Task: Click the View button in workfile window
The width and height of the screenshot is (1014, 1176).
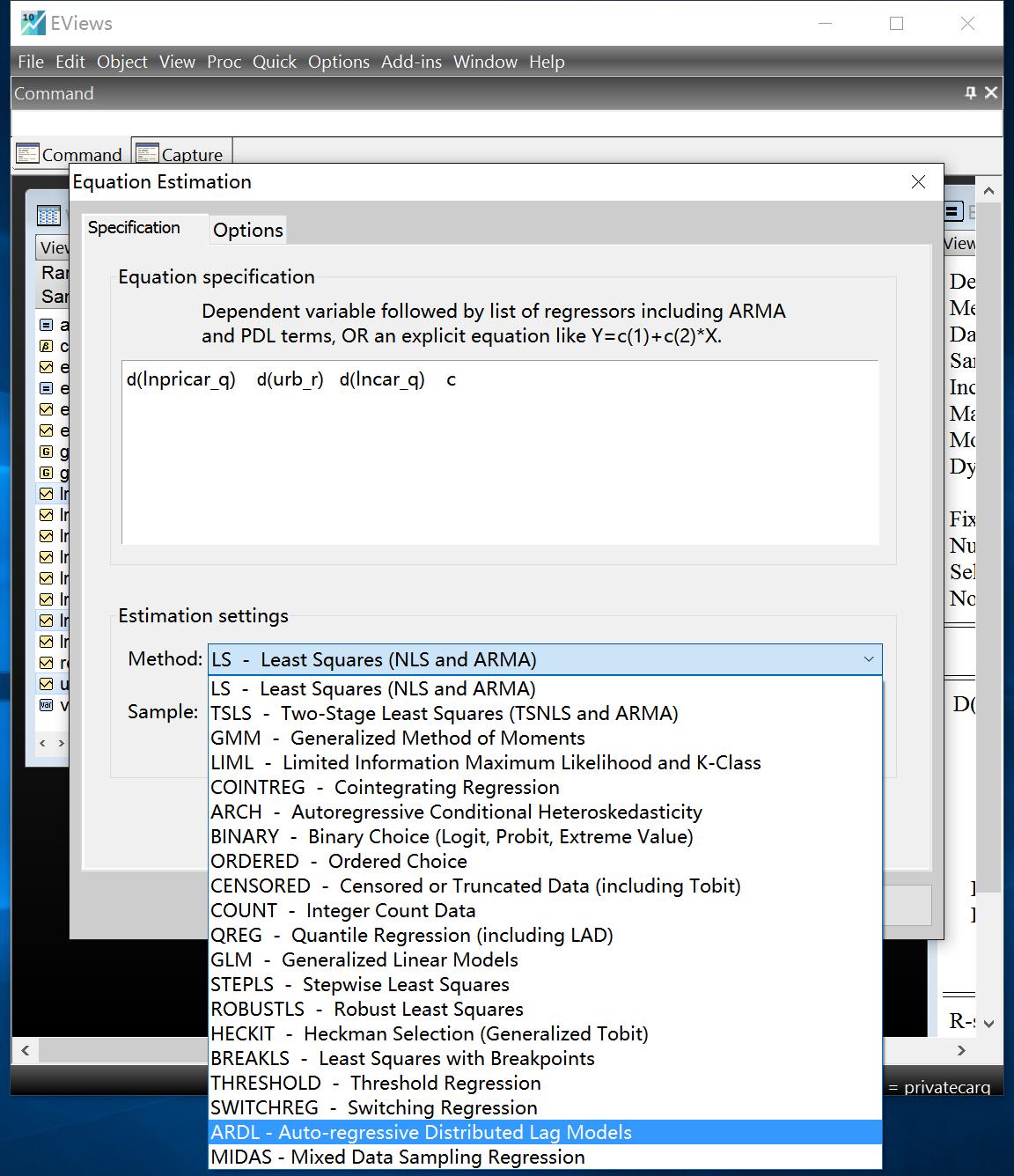Action: pos(54,247)
